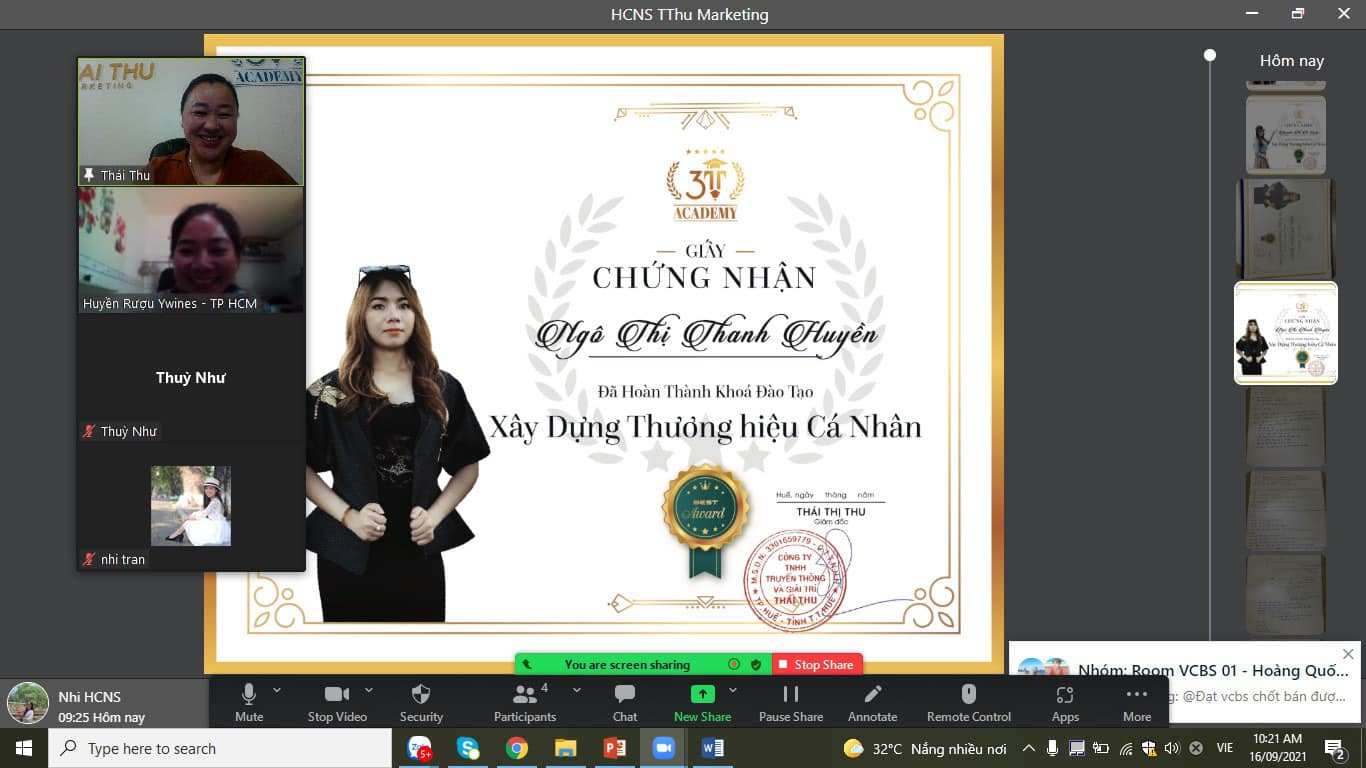Pause Share of the screen
The image size is (1366, 768).
[791, 702]
